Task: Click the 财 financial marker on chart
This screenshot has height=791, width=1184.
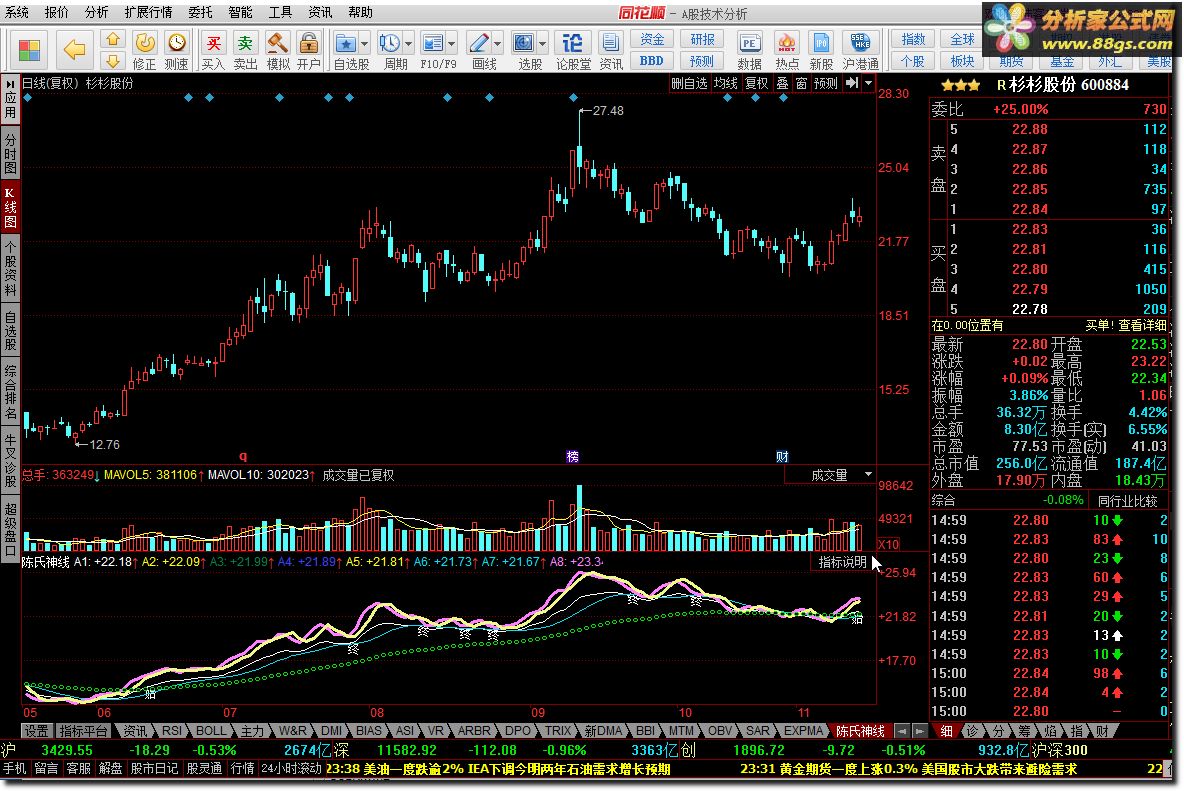Action: [x=782, y=456]
